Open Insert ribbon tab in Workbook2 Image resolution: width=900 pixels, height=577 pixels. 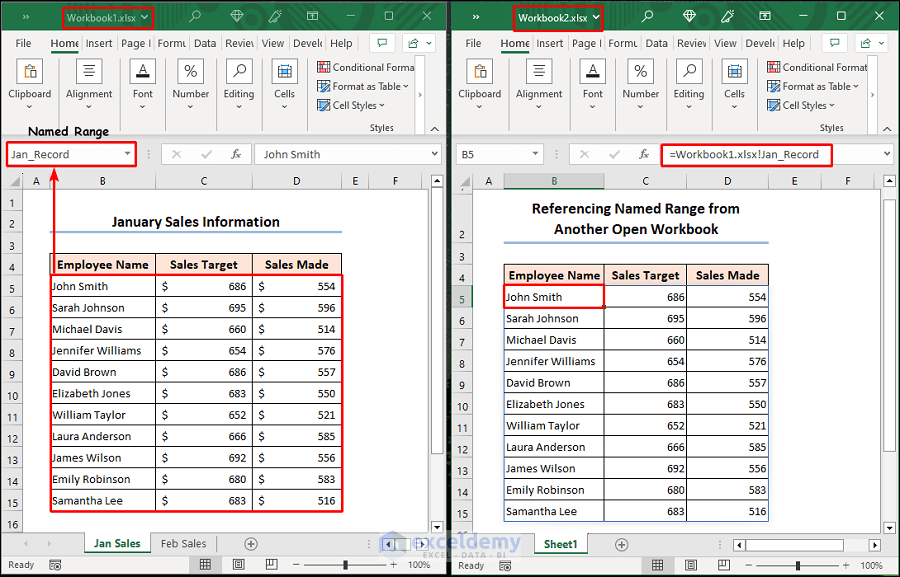click(550, 43)
